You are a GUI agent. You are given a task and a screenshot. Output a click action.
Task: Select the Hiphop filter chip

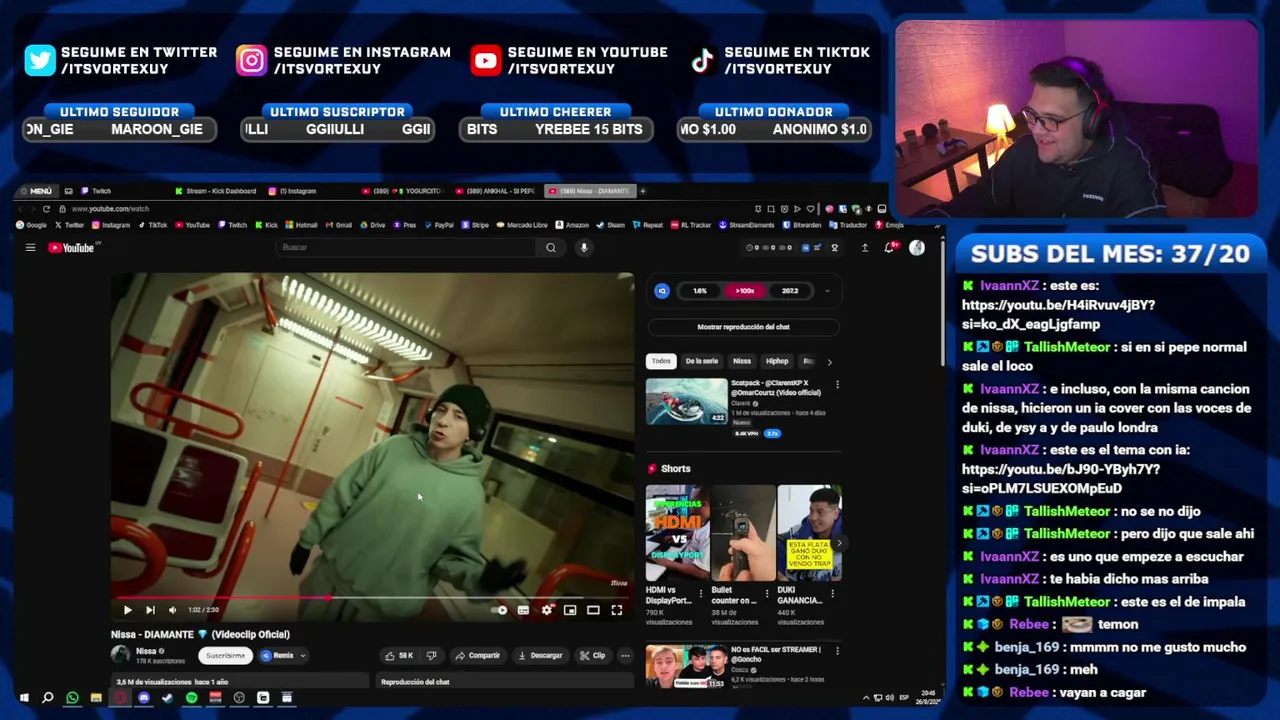click(777, 361)
